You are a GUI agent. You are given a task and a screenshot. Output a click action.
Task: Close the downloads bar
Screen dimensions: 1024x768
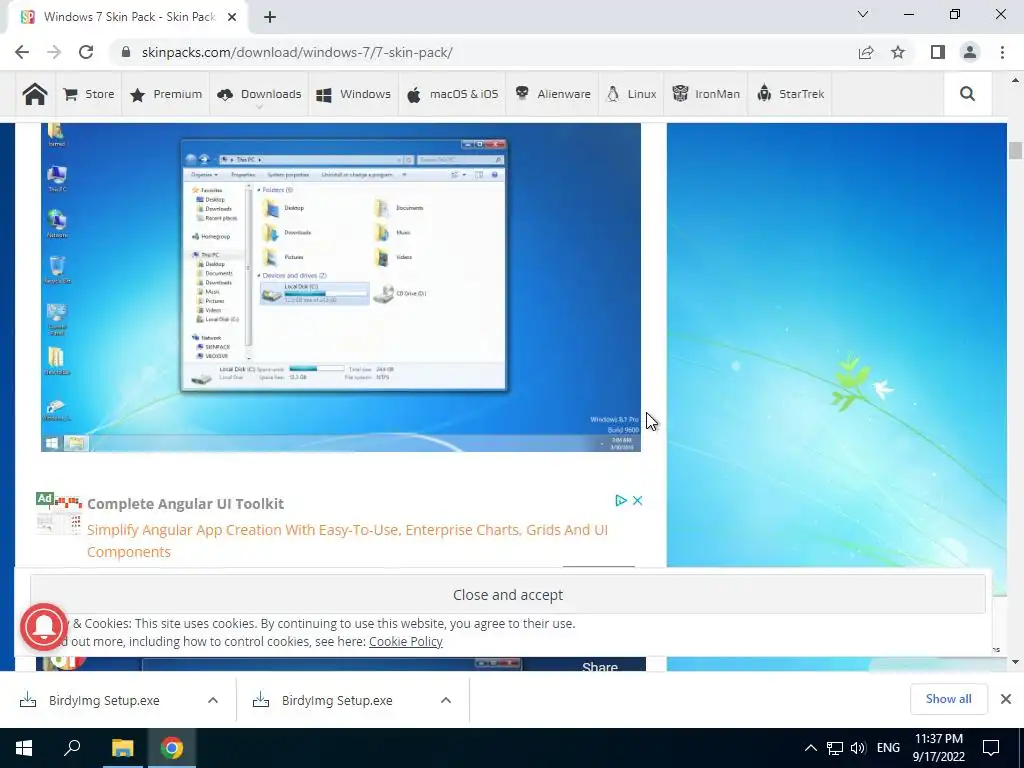[x=1006, y=699]
